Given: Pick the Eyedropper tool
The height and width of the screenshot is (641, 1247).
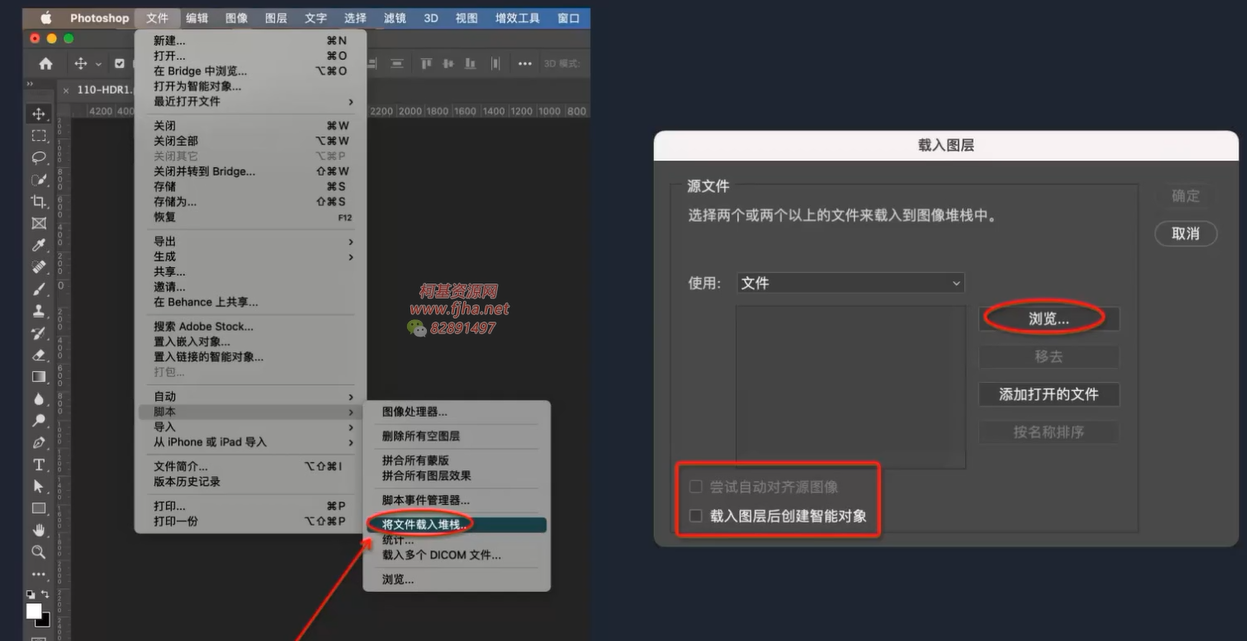Looking at the screenshot, I should (39, 246).
